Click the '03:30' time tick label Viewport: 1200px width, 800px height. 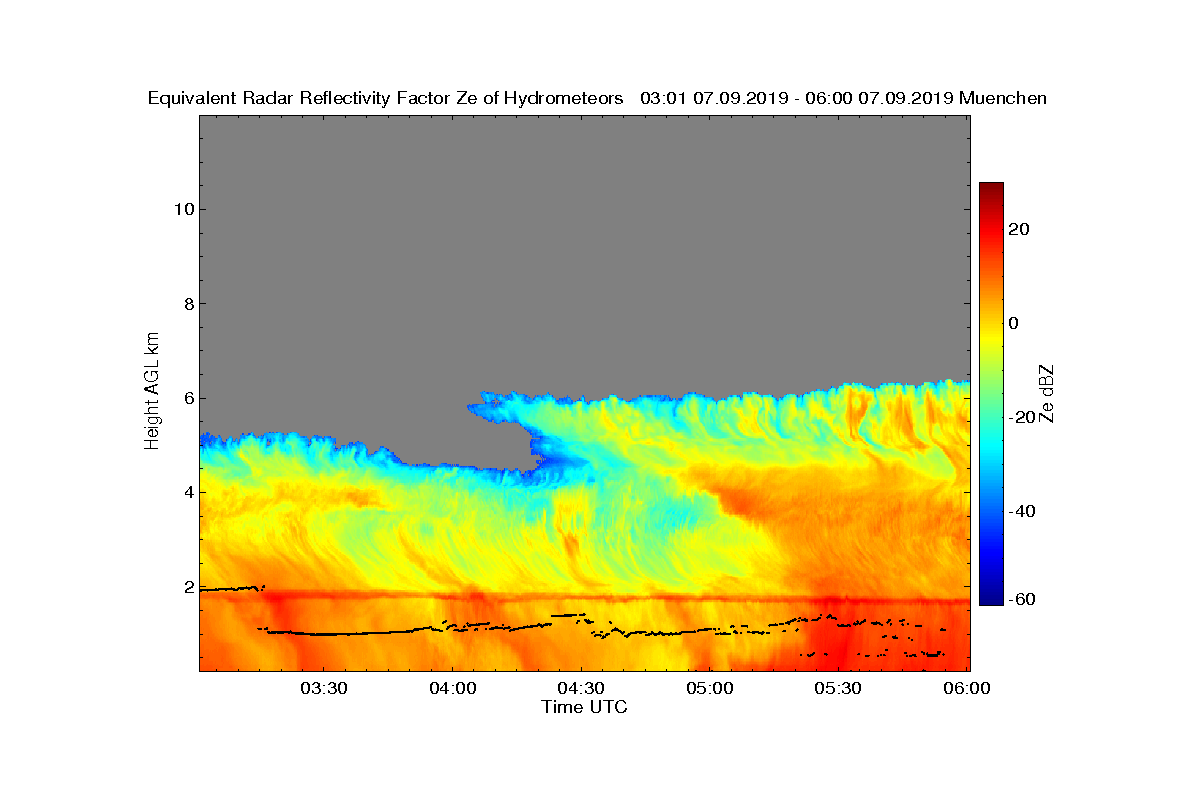[x=323, y=688]
